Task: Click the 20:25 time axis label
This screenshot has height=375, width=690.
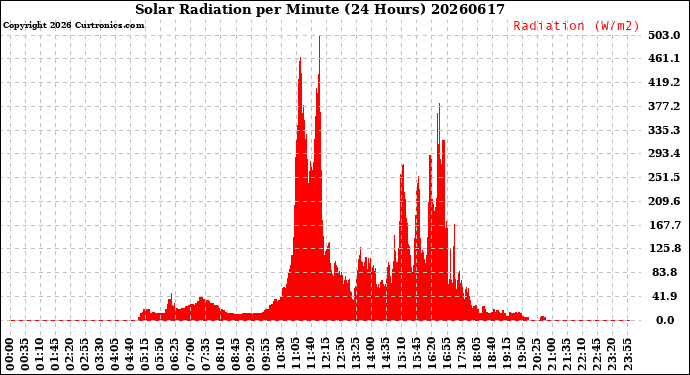Action: [537, 355]
